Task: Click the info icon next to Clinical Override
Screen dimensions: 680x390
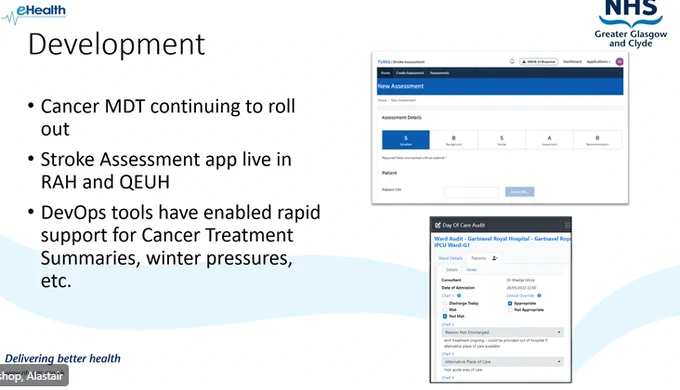Action: point(539,295)
